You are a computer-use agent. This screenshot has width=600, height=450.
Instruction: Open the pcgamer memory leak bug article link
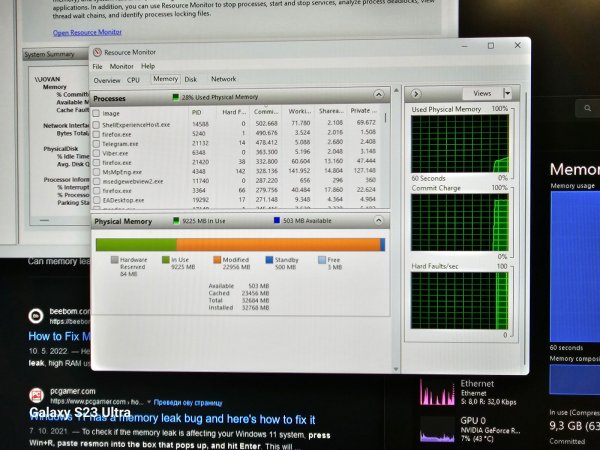172,419
